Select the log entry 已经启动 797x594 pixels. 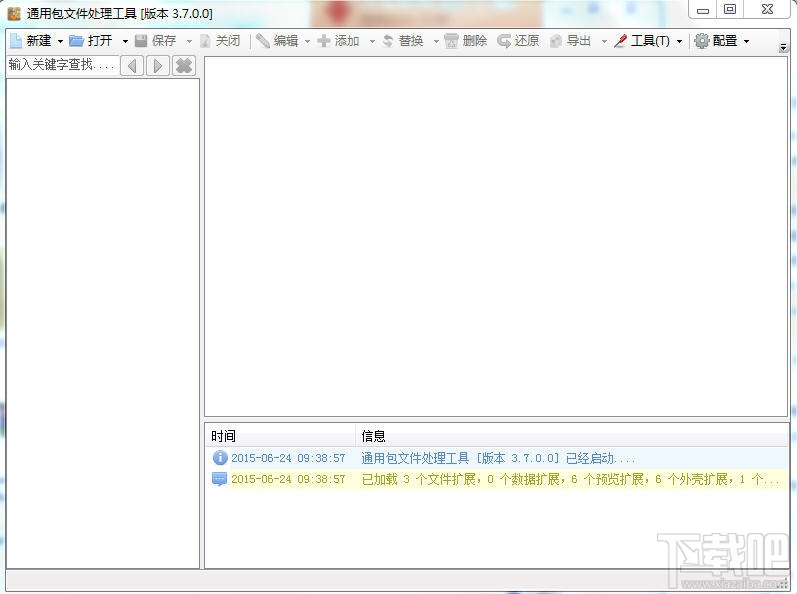(x=497, y=458)
